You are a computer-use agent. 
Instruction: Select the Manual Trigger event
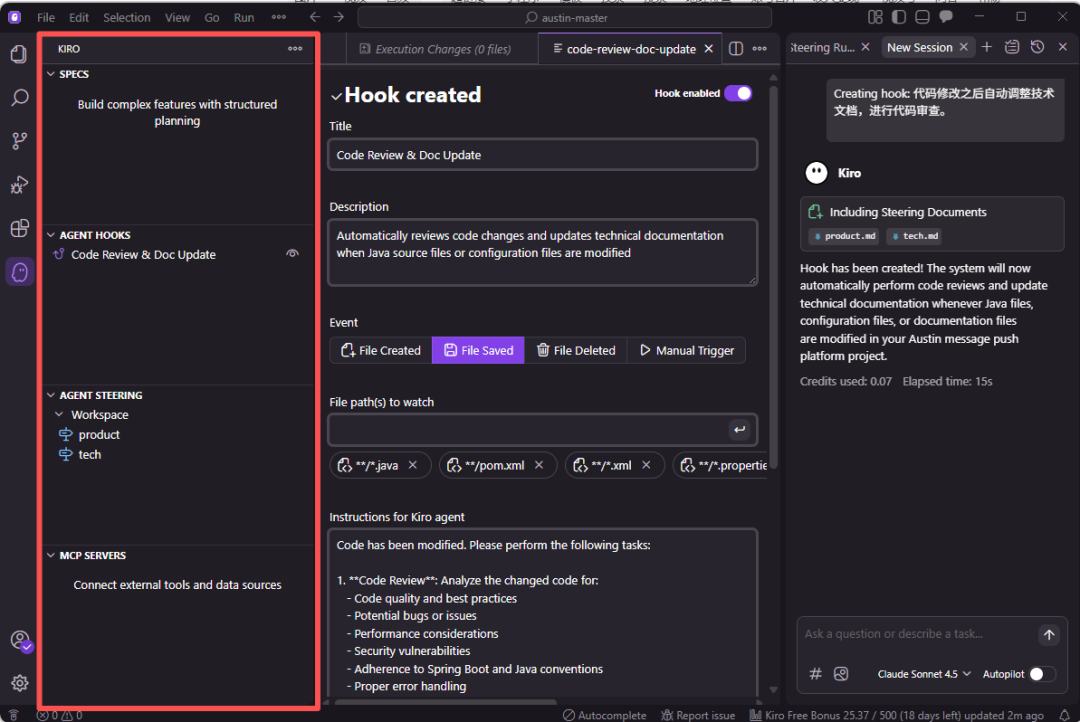pyautogui.click(x=687, y=350)
